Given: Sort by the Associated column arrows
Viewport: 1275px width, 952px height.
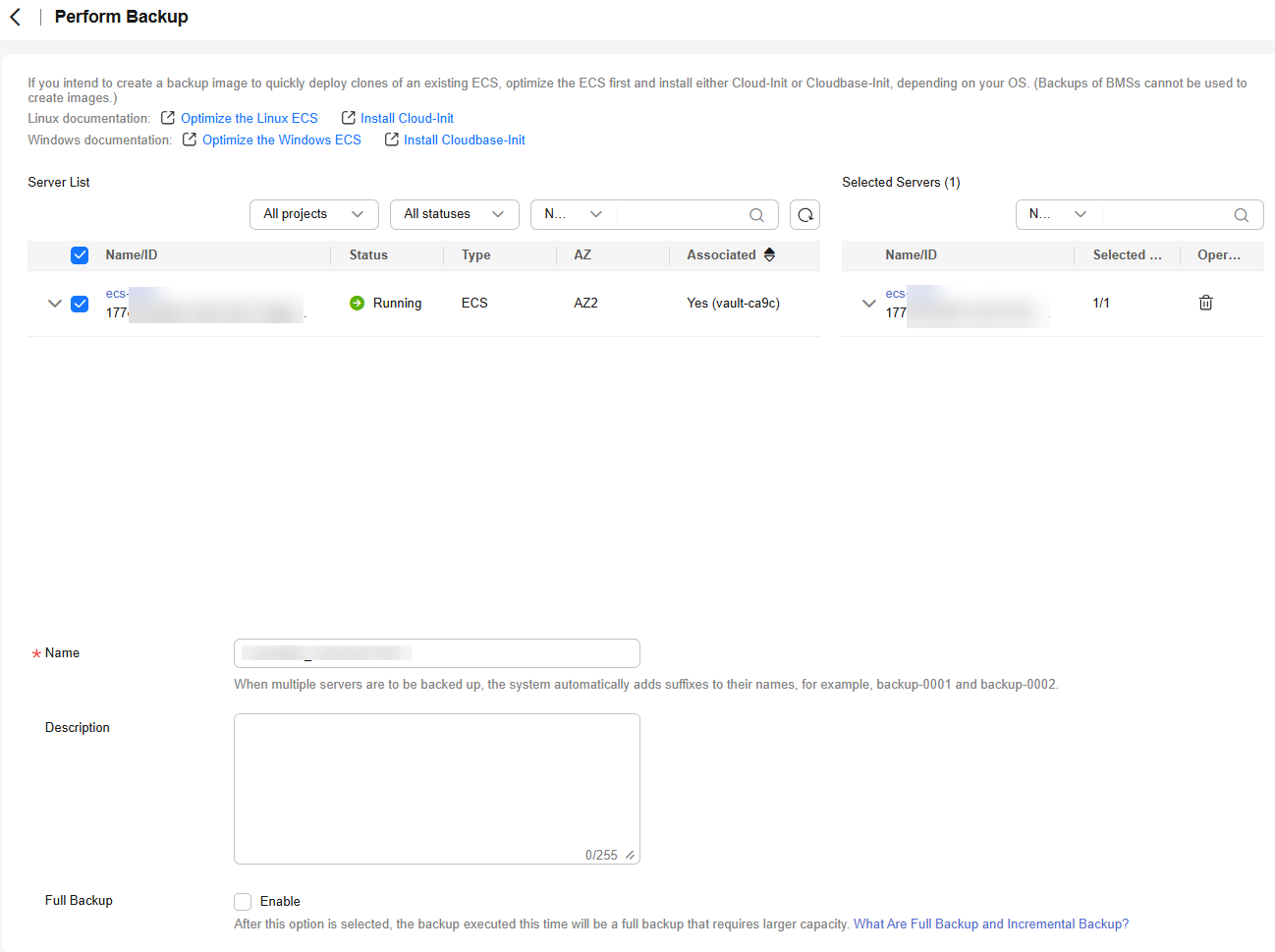Looking at the screenshot, I should [770, 254].
